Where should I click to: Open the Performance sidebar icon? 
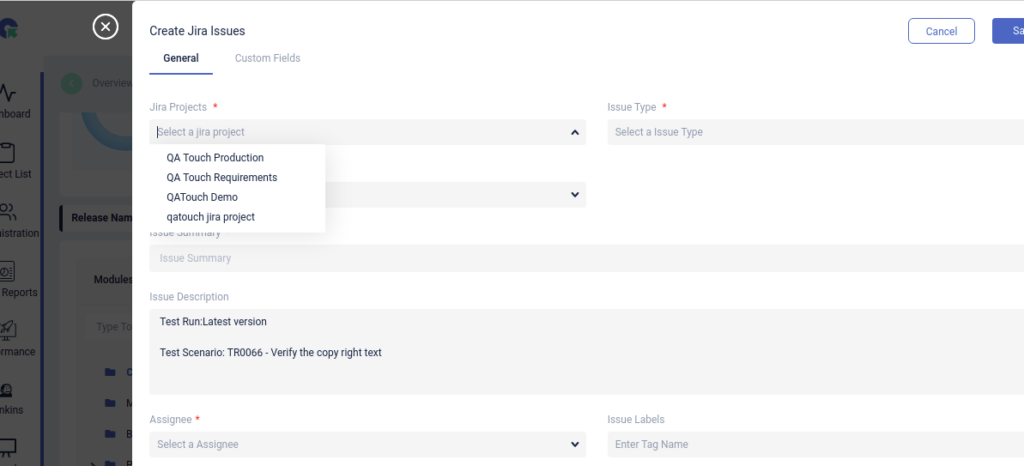click(x=8, y=331)
